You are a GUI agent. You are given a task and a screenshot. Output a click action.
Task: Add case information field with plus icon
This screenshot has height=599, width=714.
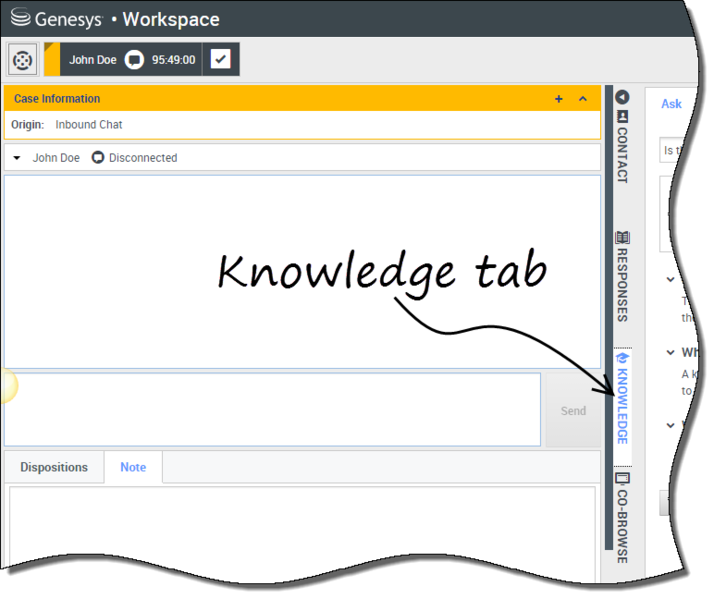pos(559,99)
